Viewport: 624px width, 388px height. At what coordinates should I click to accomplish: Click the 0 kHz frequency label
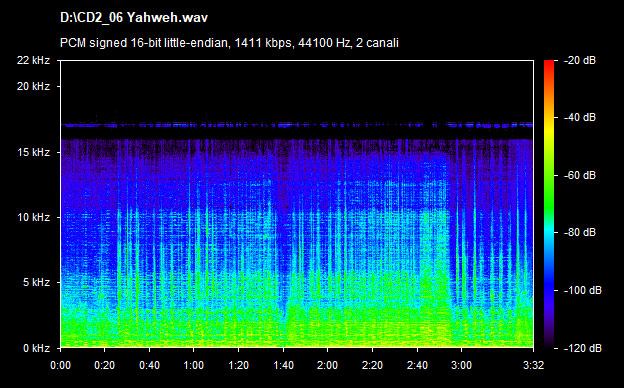point(36,348)
